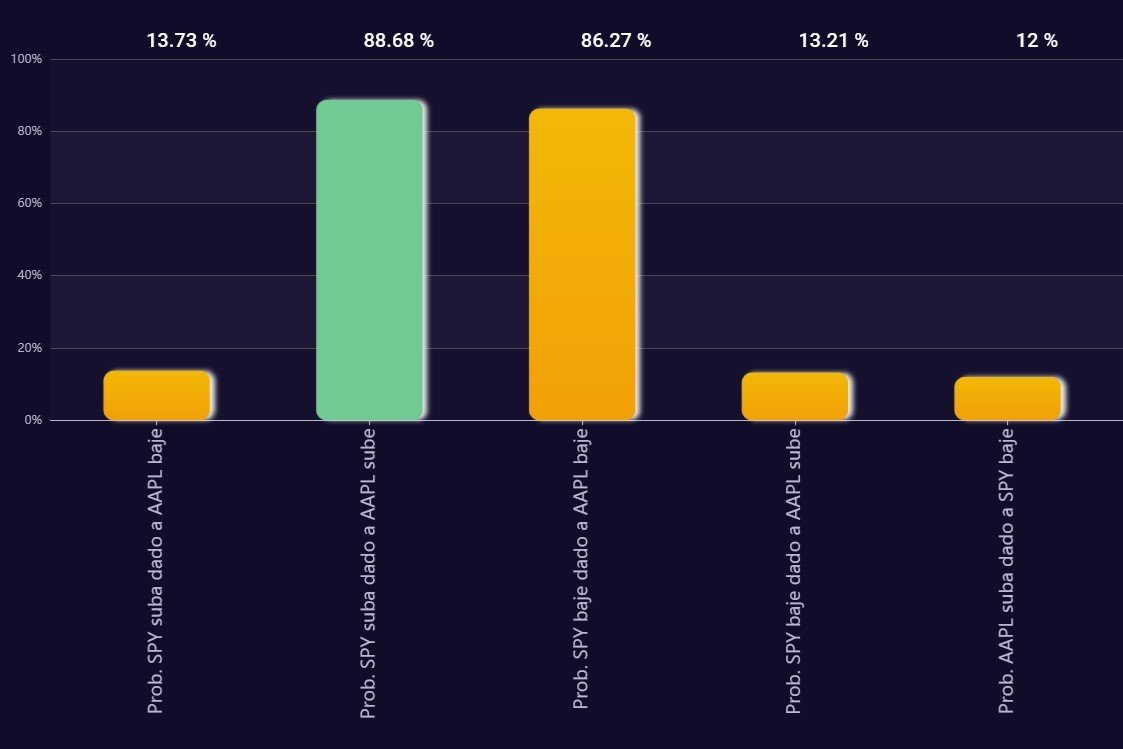Click the 100% y-axis tick label
This screenshot has width=1123, height=749.
(26, 59)
